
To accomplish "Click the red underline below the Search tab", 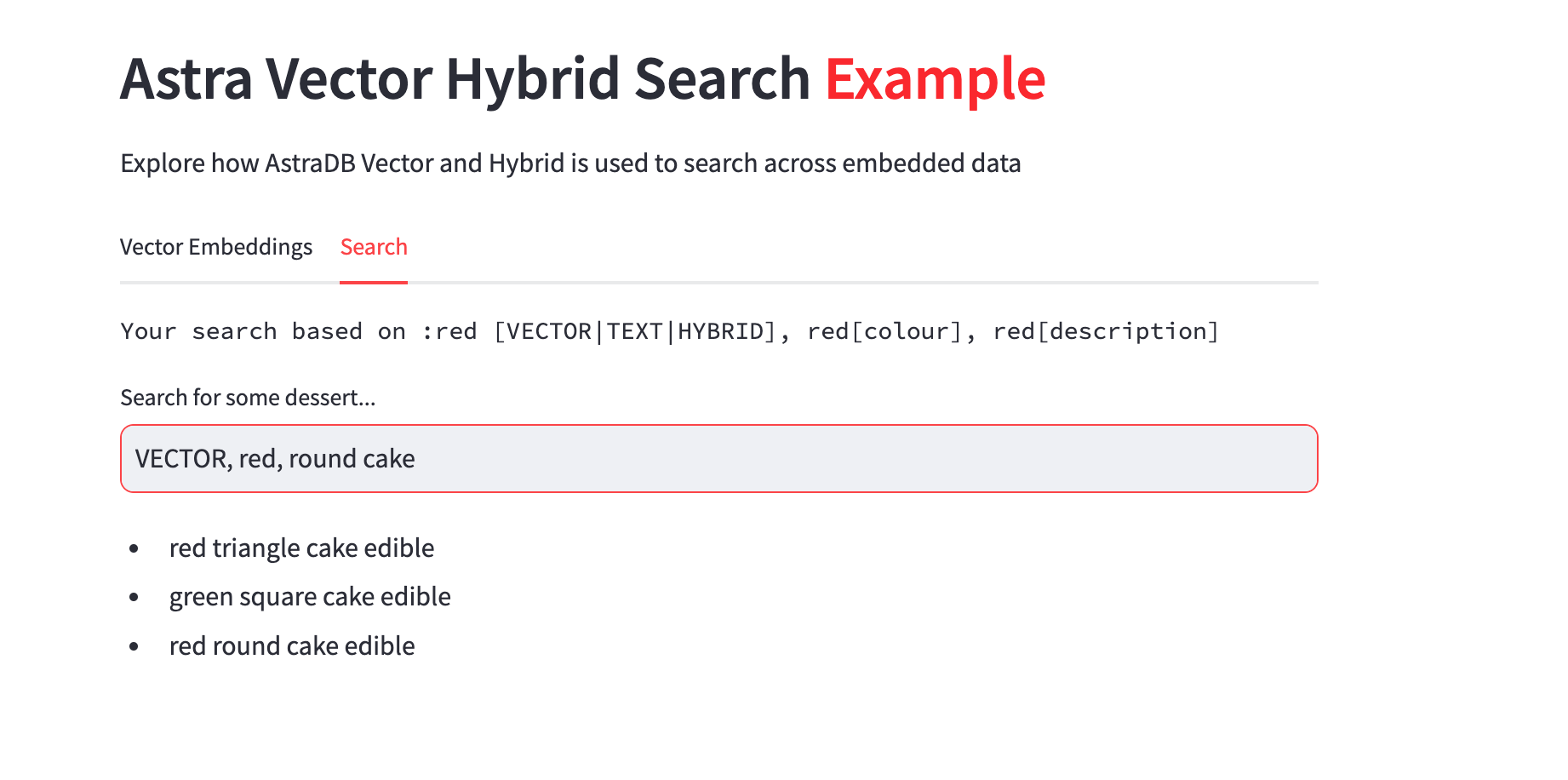I will (x=374, y=280).
